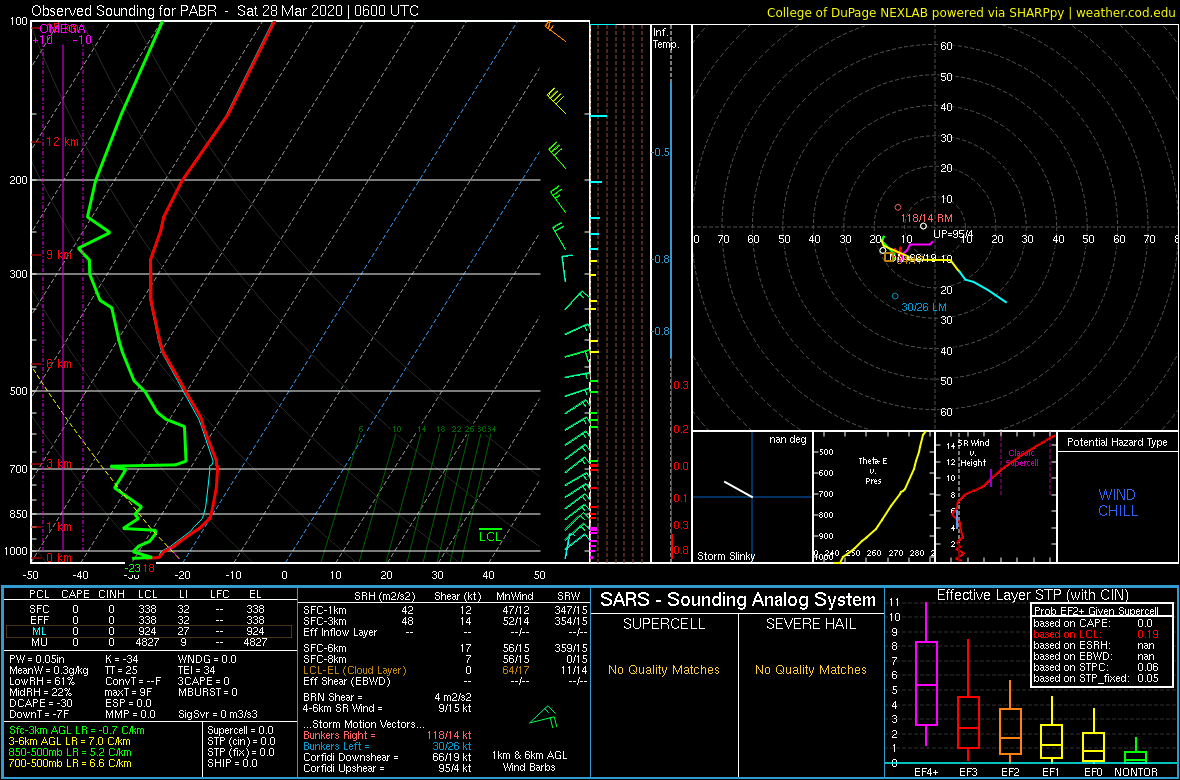Click the 'DCAPE = -30' value
1180x780 pixels.
coord(39,702)
